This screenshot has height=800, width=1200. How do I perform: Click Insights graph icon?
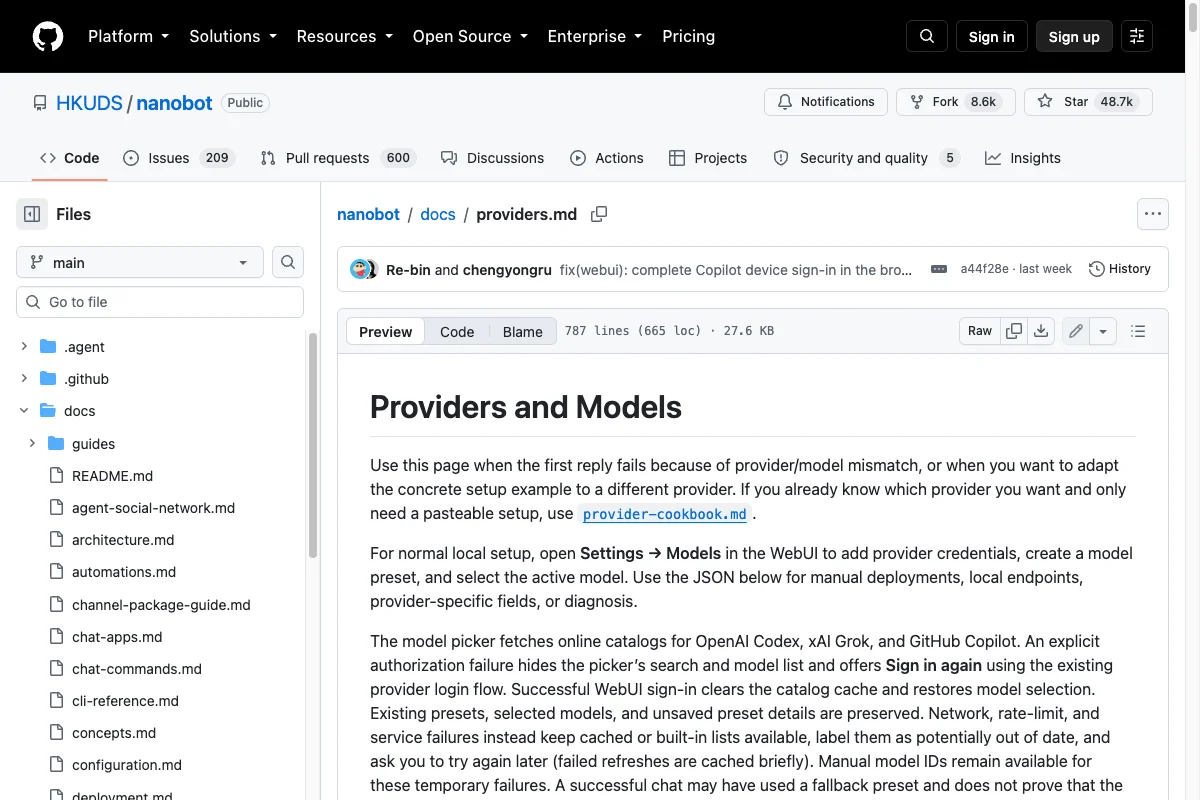click(x=993, y=158)
